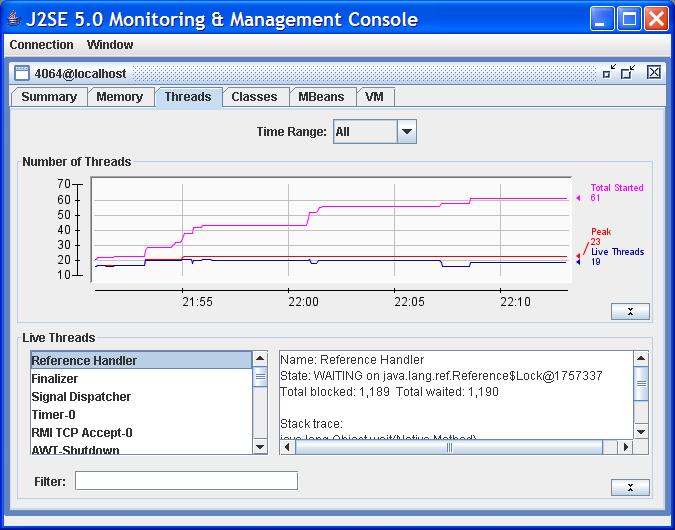Go to the MBeans tab
Viewport: 675px width, 530px height.
tap(321, 97)
